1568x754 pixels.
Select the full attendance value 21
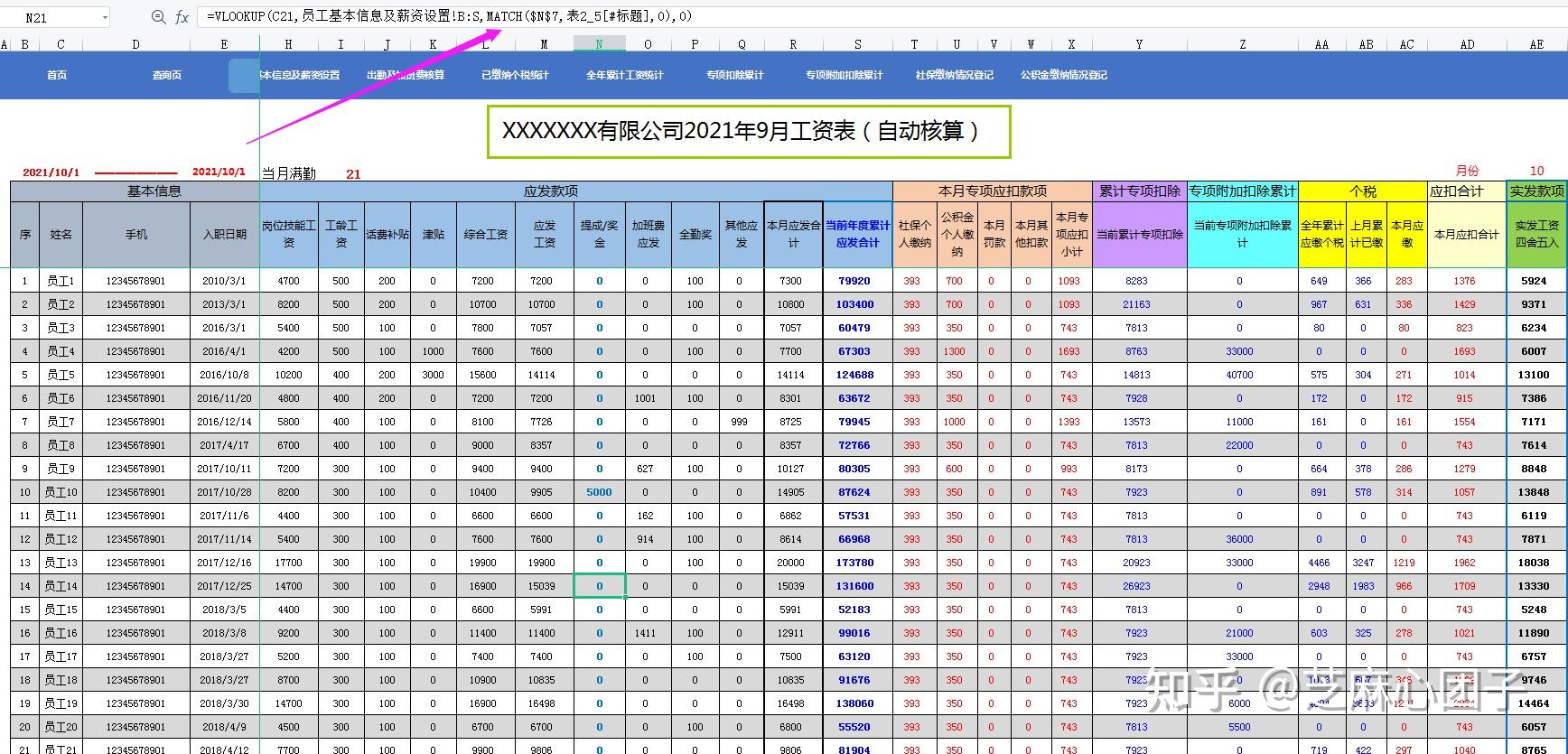click(x=353, y=174)
